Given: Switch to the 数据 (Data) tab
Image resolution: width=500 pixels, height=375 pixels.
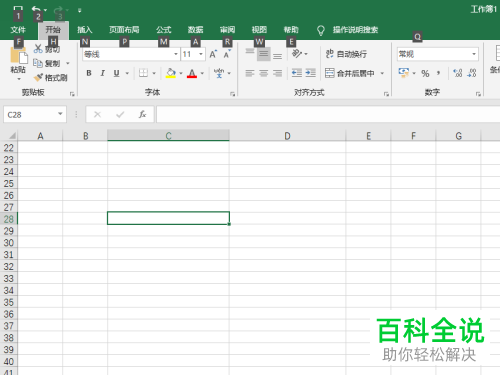Looking at the screenshot, I should pyautogui.click(x=195, y=30).
